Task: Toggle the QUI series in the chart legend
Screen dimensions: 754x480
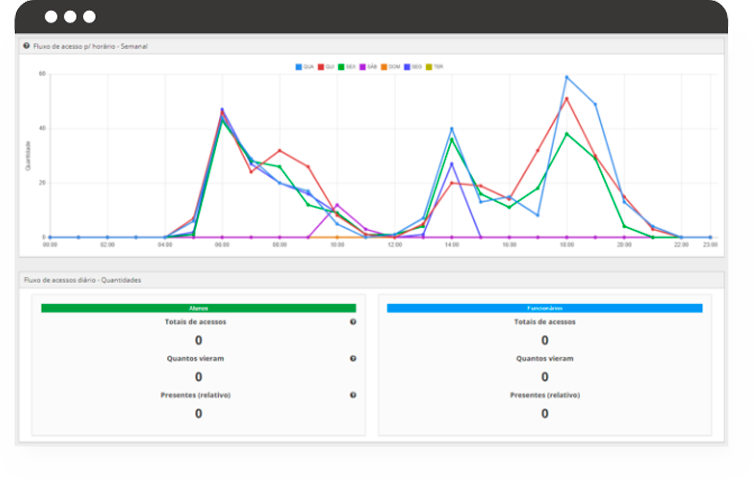Action: coord(326,66)
